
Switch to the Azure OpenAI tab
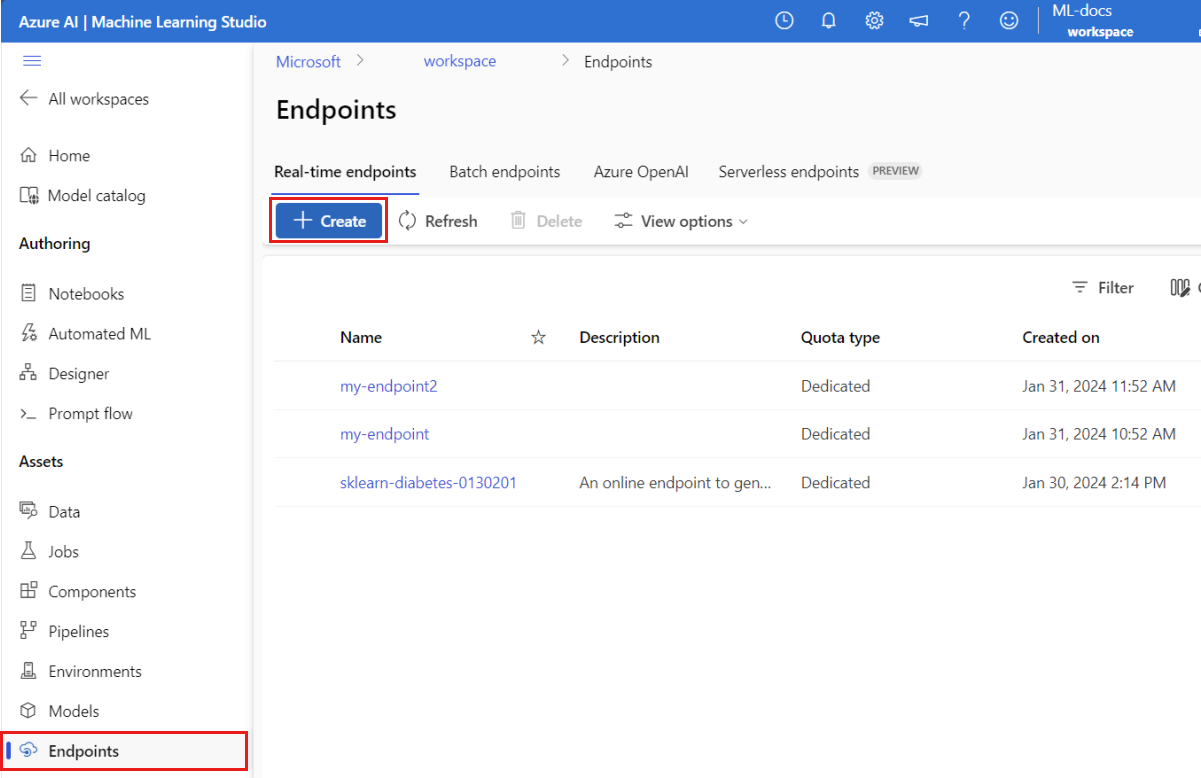[x=641, y=172]
